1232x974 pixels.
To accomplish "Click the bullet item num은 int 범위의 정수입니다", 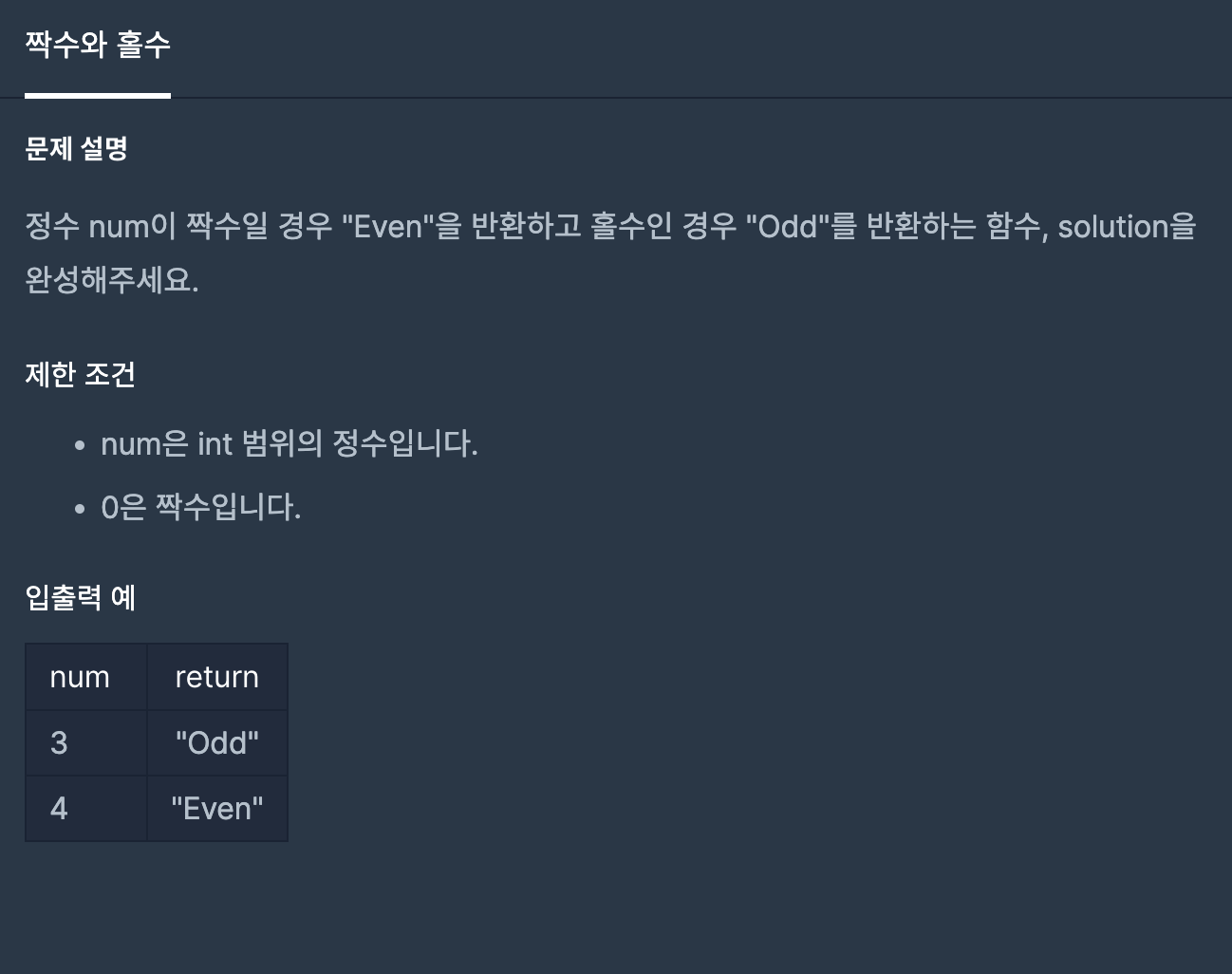I will click(289, 443).
